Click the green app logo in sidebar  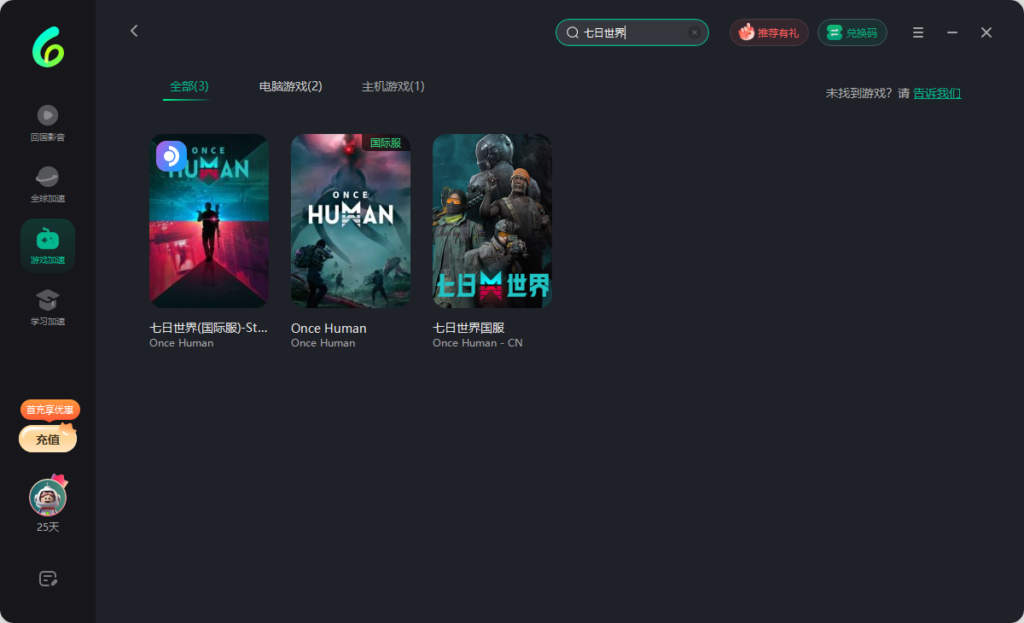(x=47, y=45)
